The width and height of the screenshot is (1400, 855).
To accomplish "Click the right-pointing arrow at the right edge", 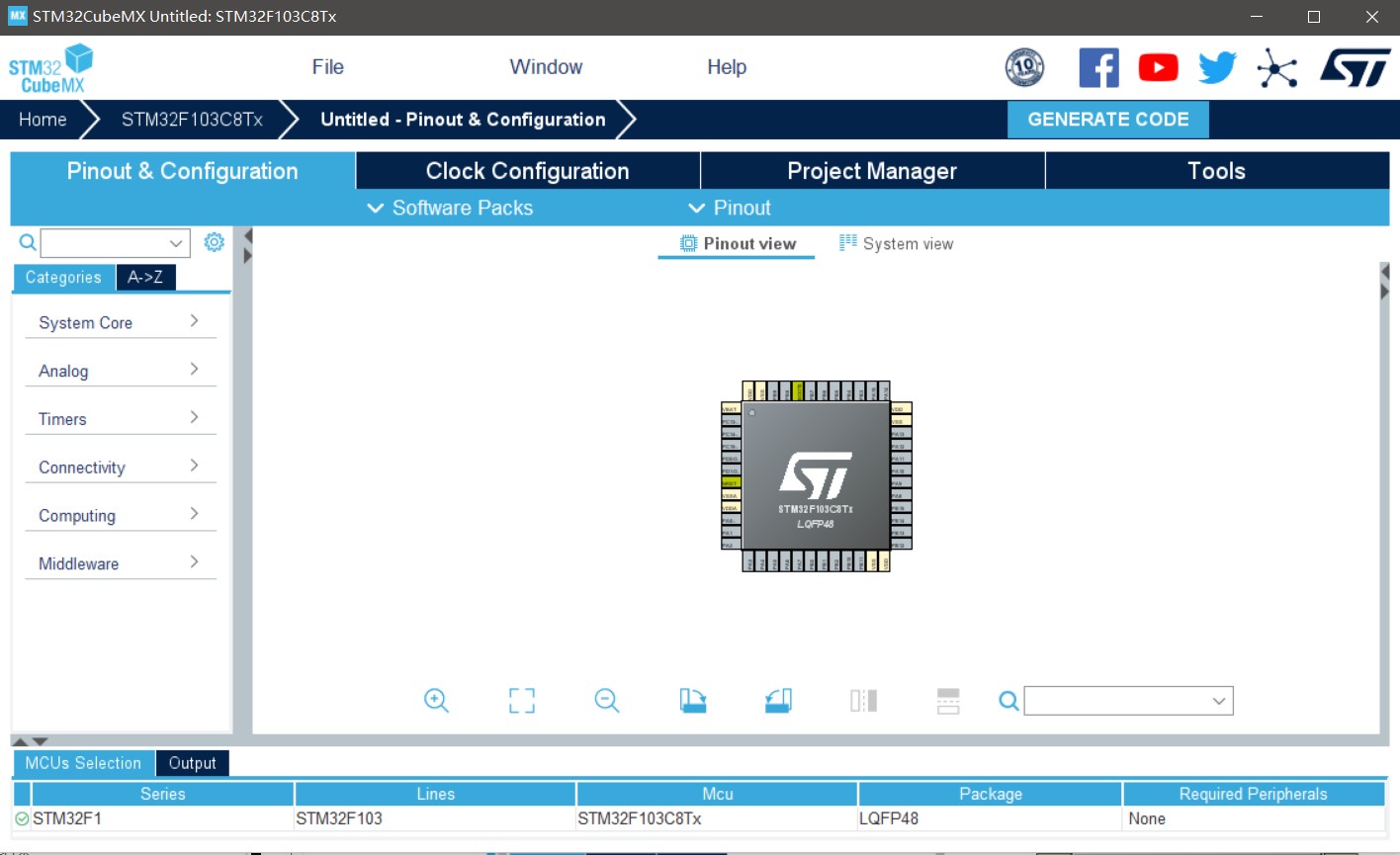I will click(x=1384, y=291).
